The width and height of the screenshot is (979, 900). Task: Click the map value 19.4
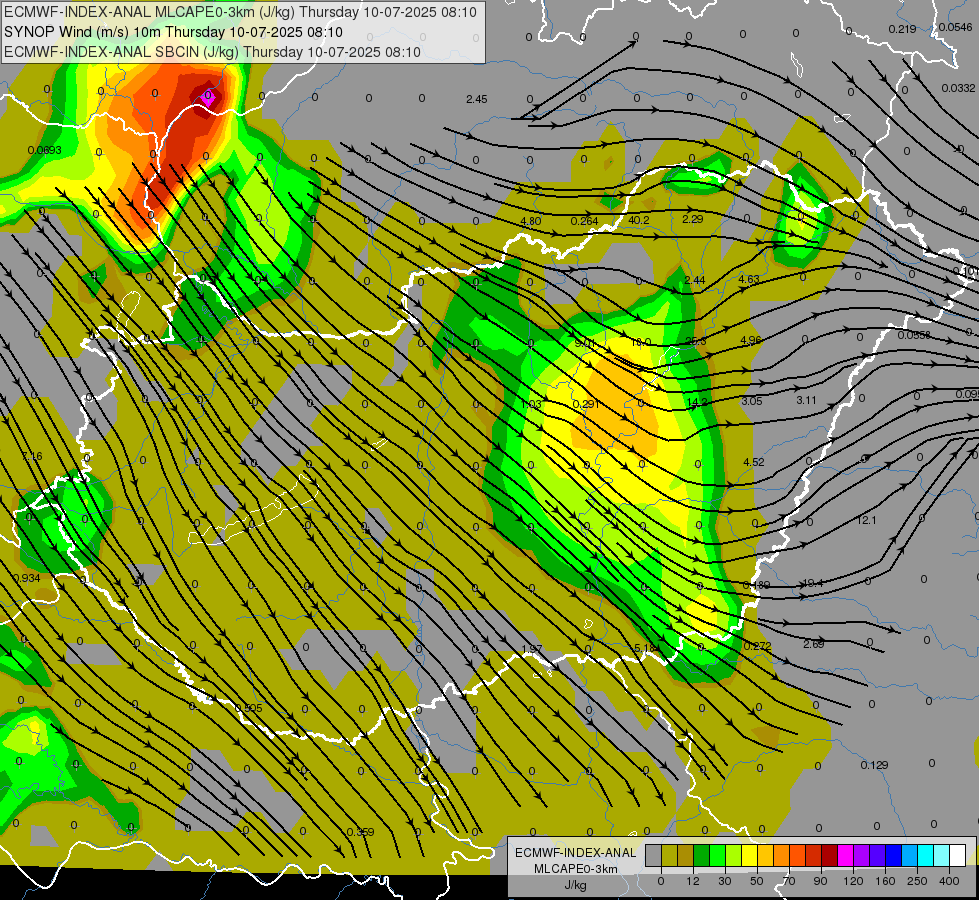pos(812,583)
